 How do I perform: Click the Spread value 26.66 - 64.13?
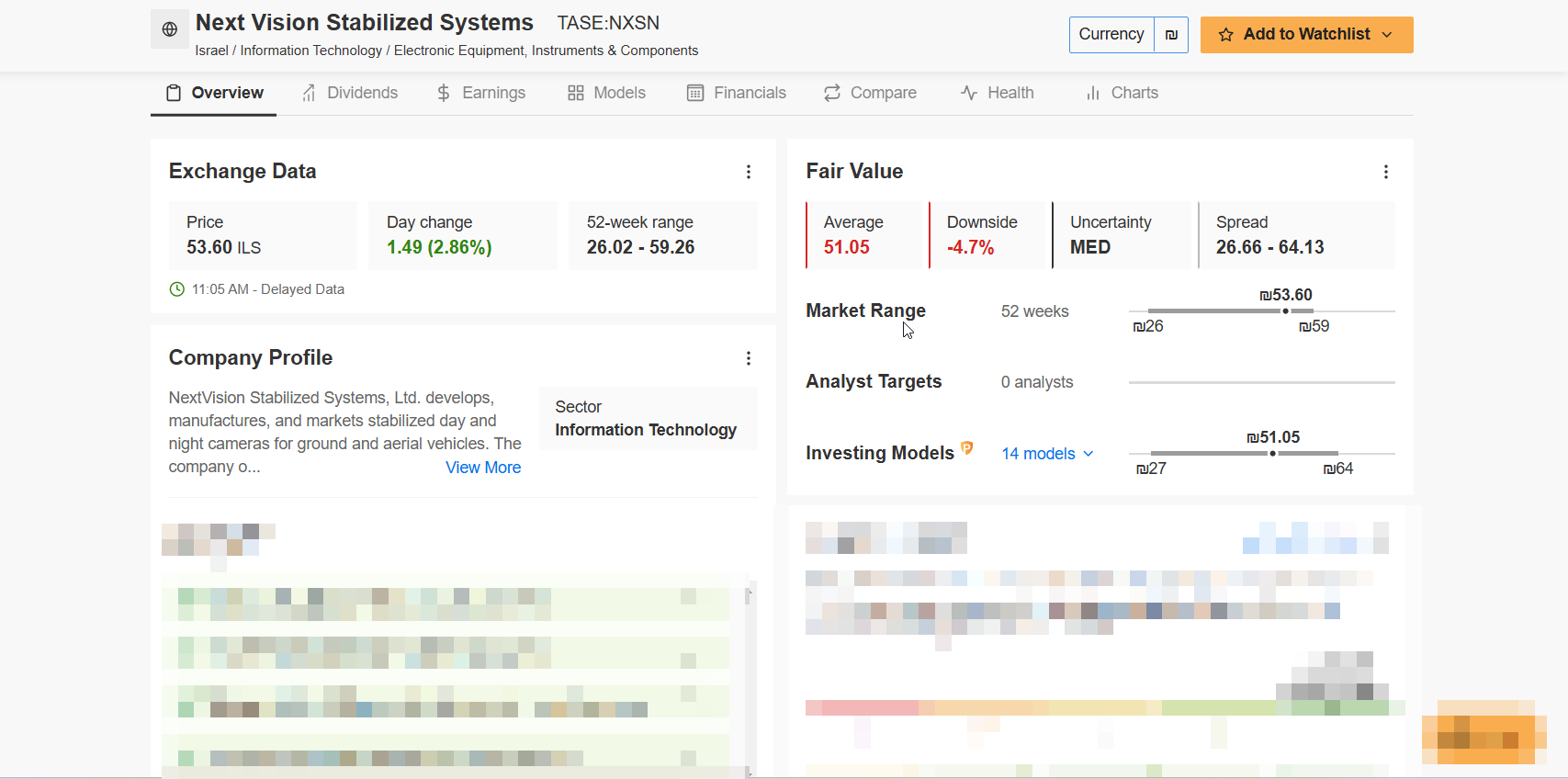point(1270,248)
